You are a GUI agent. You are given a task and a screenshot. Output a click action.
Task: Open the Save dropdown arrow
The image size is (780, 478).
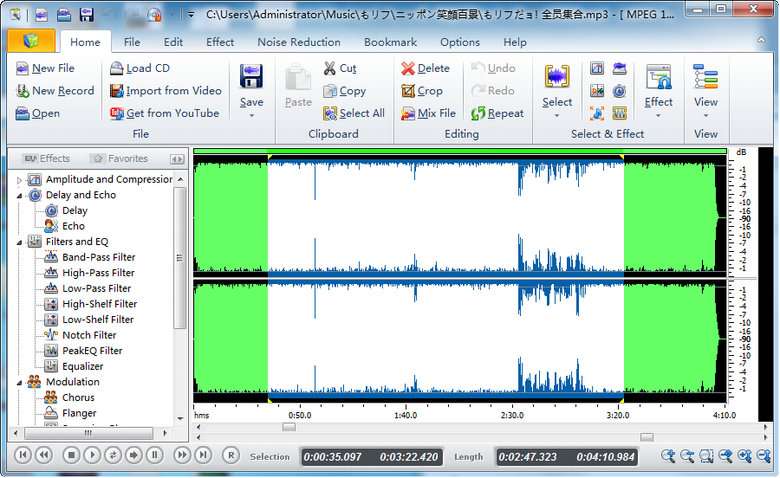coord(251,116)
